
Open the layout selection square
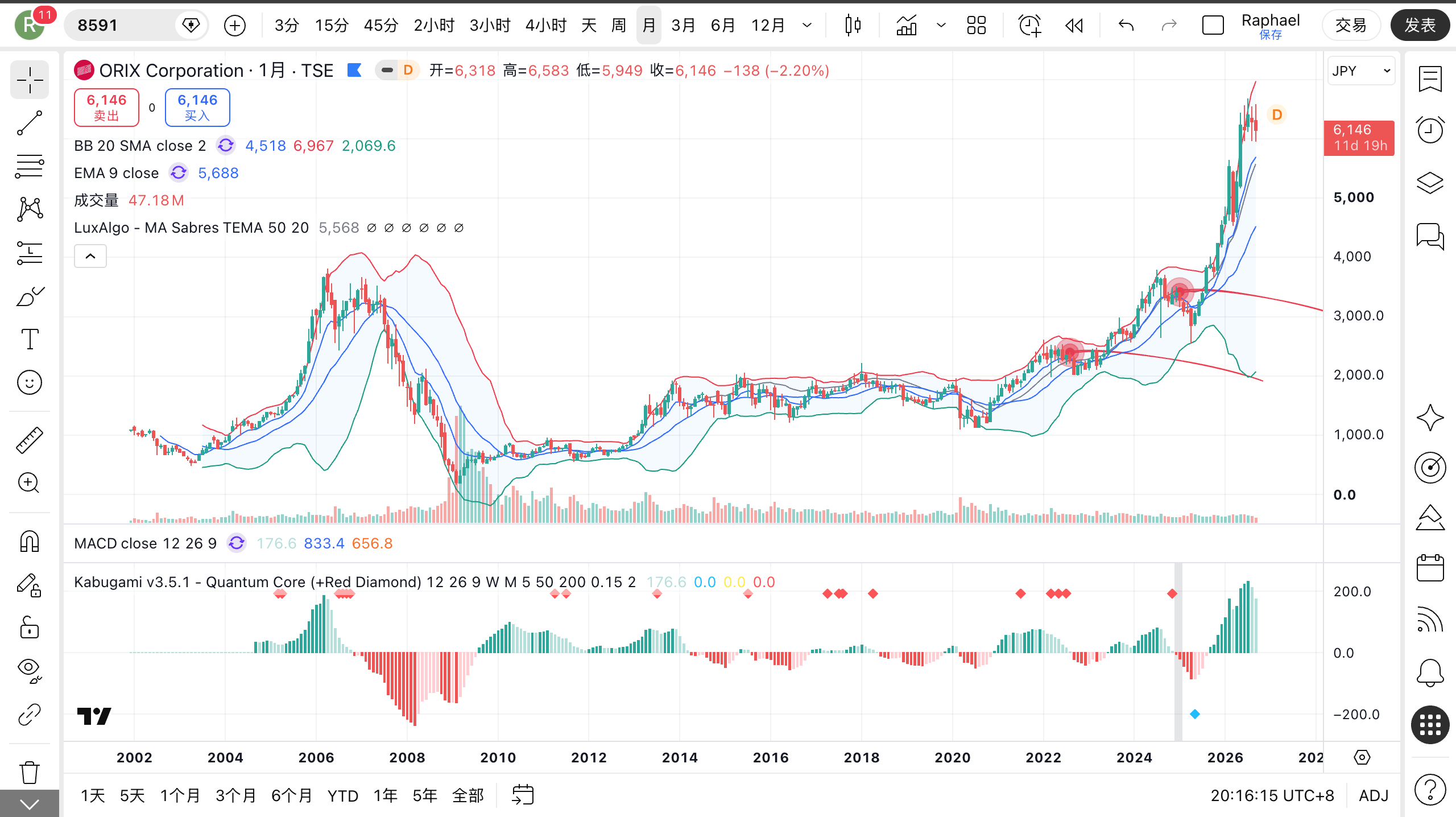(1213, 25)
